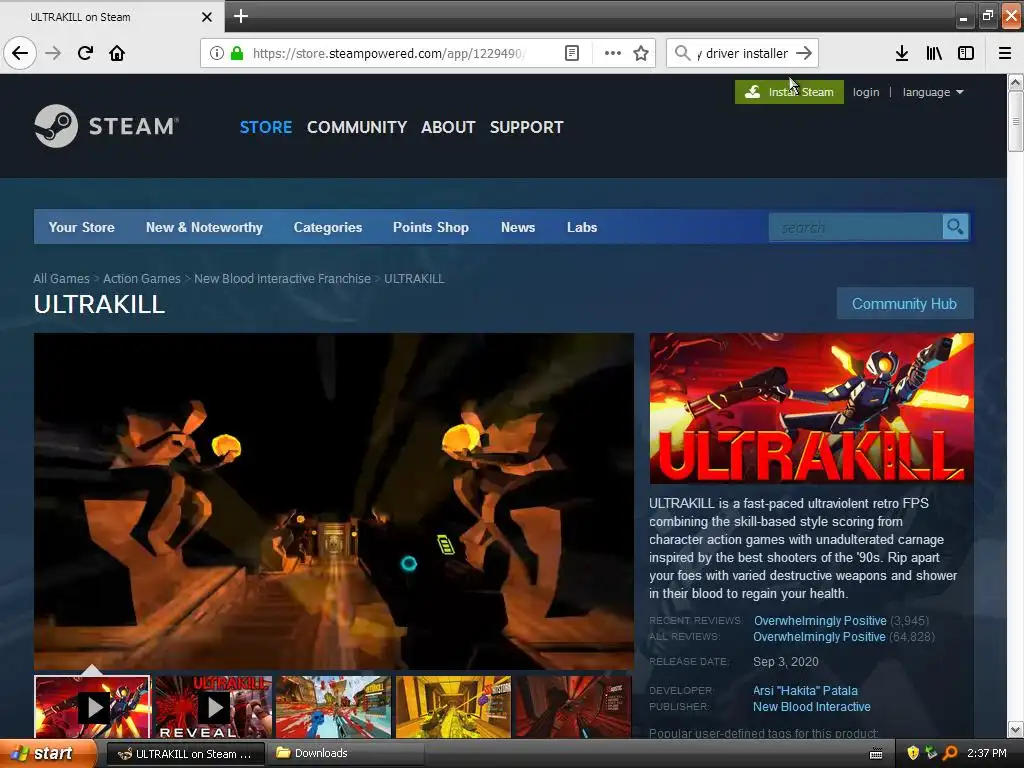Open the browser hamburger menu
Viewport: 1024px width, 768px height.
1005,53
